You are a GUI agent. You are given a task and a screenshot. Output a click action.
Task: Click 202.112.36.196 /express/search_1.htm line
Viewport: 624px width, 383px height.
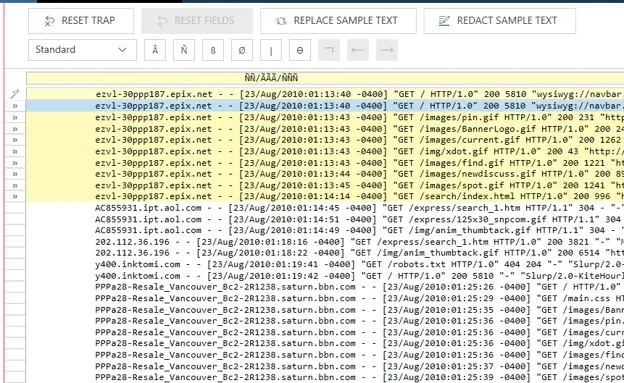click(325, 242)
